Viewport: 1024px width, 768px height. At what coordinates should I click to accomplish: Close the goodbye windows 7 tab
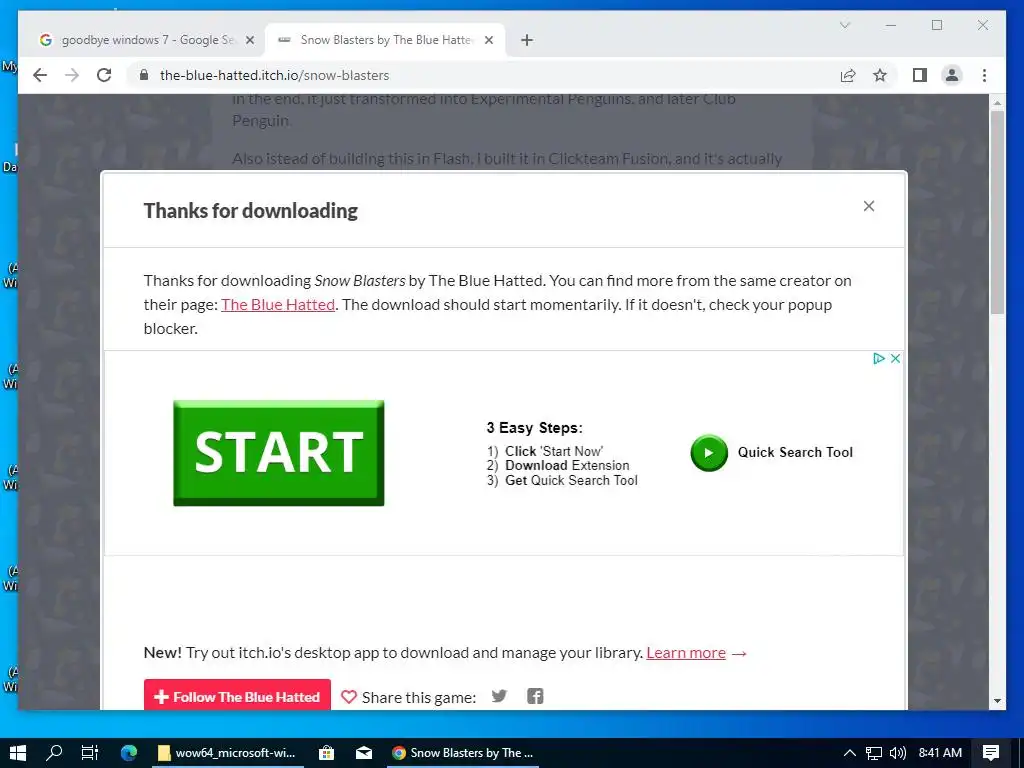click(x=249, y=40)
